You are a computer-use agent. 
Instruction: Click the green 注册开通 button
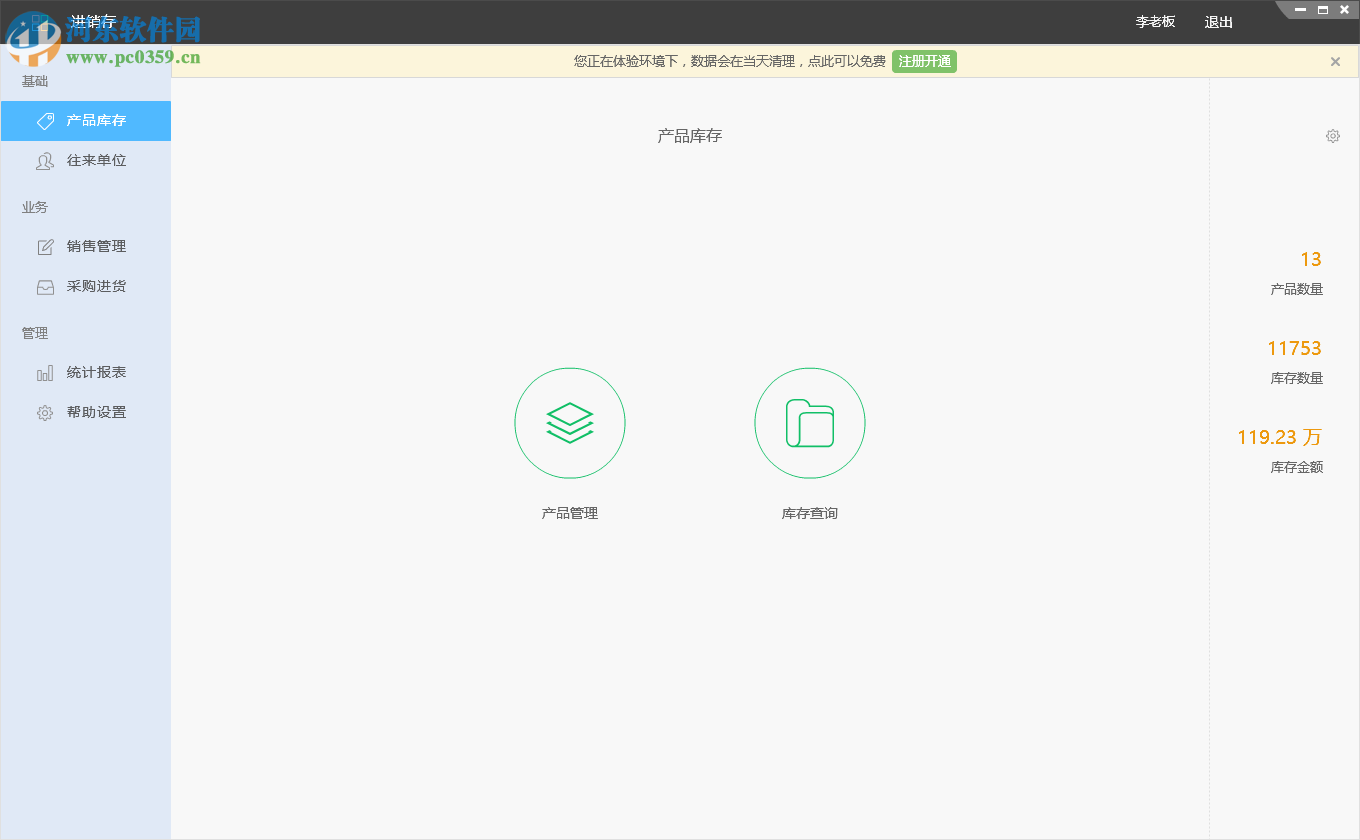coord(924,61)
